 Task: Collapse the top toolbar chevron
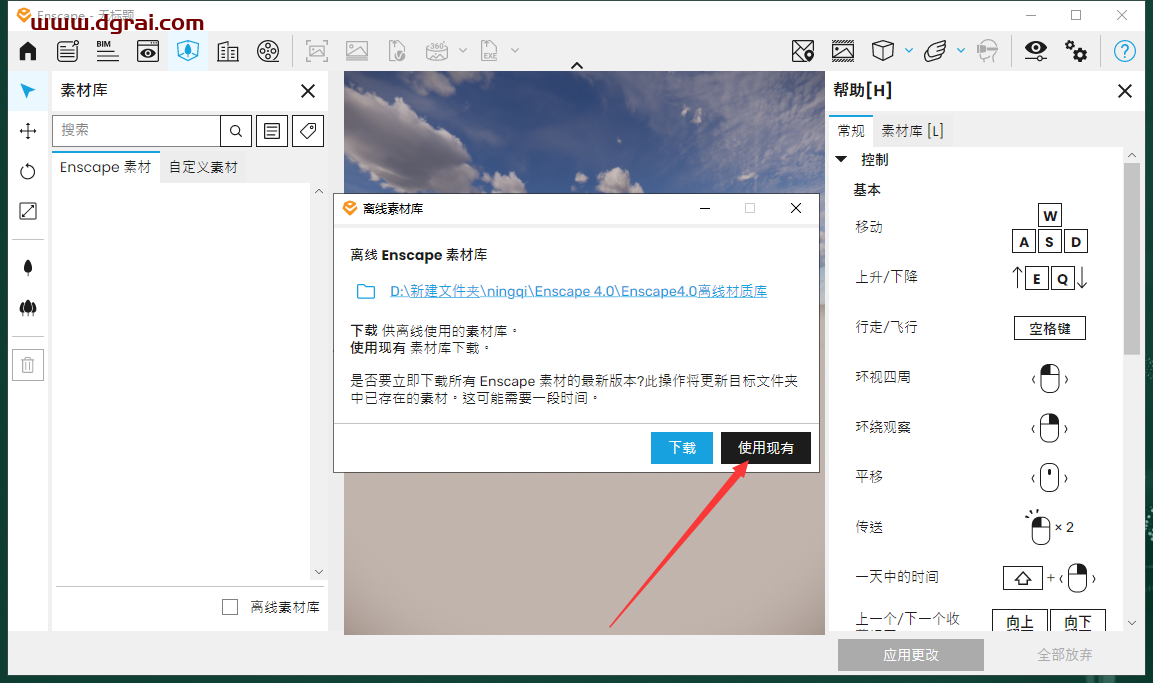pyautogui.click(x=577, y=65)
